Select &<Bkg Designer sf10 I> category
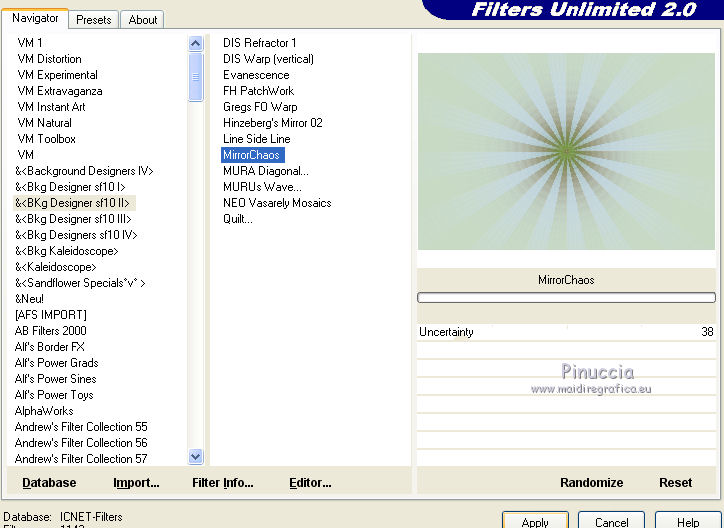Image resolution: width=724 pixels, height=528 pixels. tap(70, 187)
